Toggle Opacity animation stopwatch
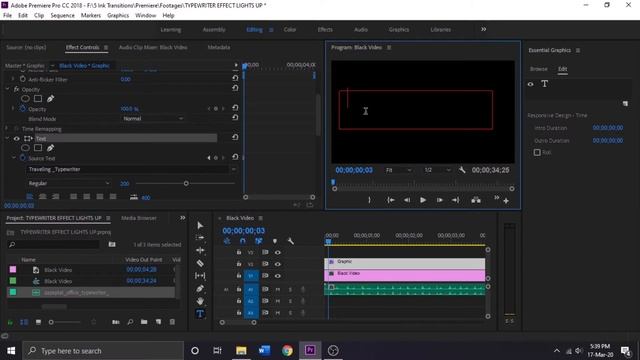The image size is (640, 360). 23,109
